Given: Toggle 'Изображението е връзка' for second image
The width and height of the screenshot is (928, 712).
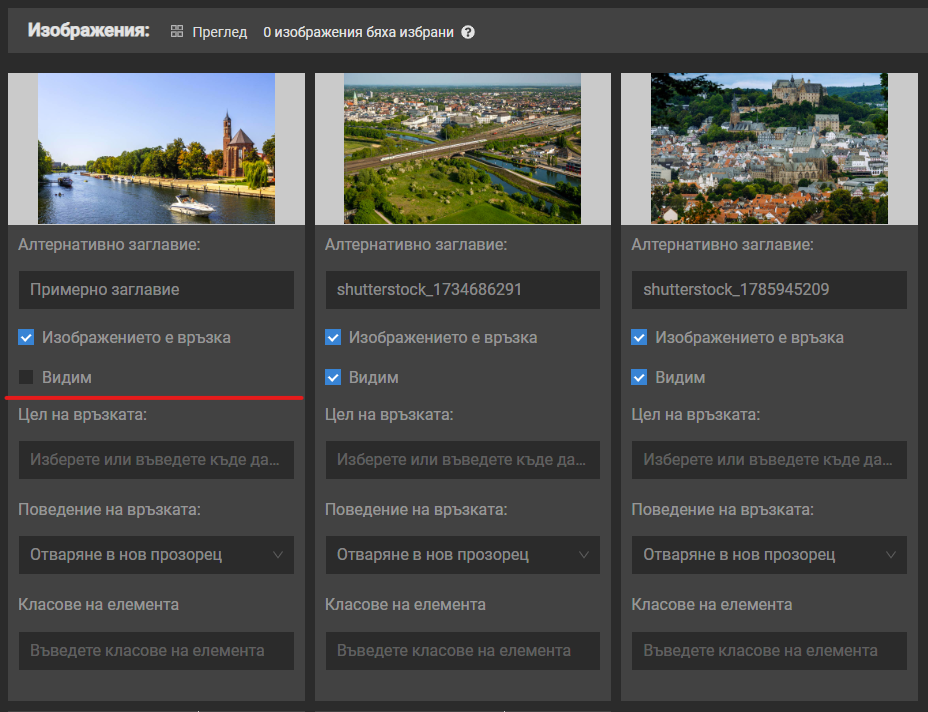Looking at the screenshot, I should point(333,337).
